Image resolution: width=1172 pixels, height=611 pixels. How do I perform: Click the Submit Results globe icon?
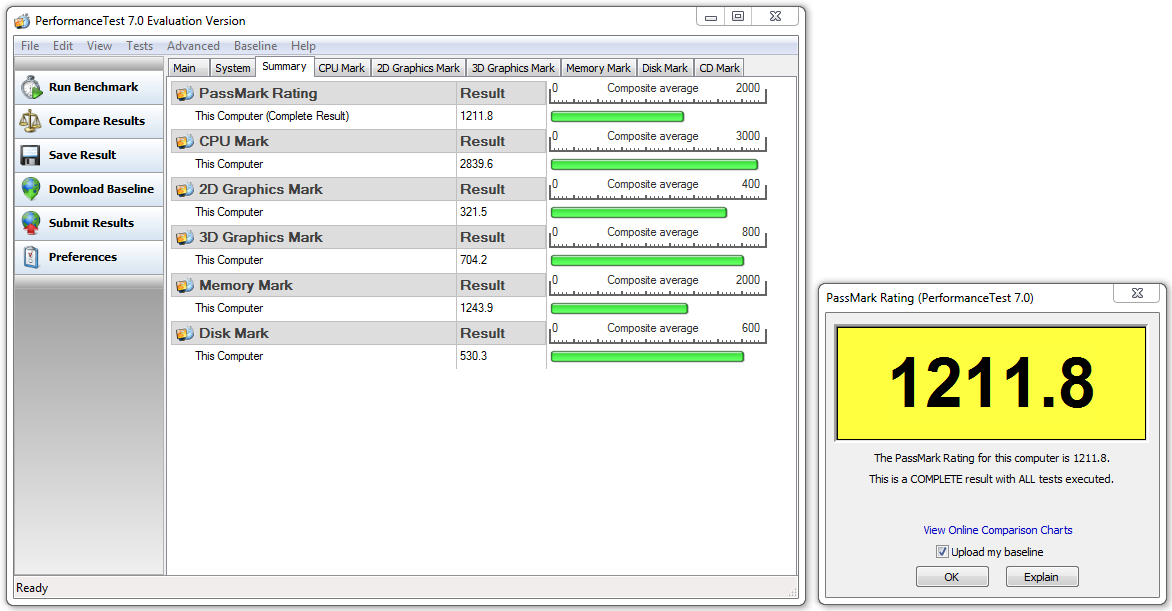pos(31,223)
